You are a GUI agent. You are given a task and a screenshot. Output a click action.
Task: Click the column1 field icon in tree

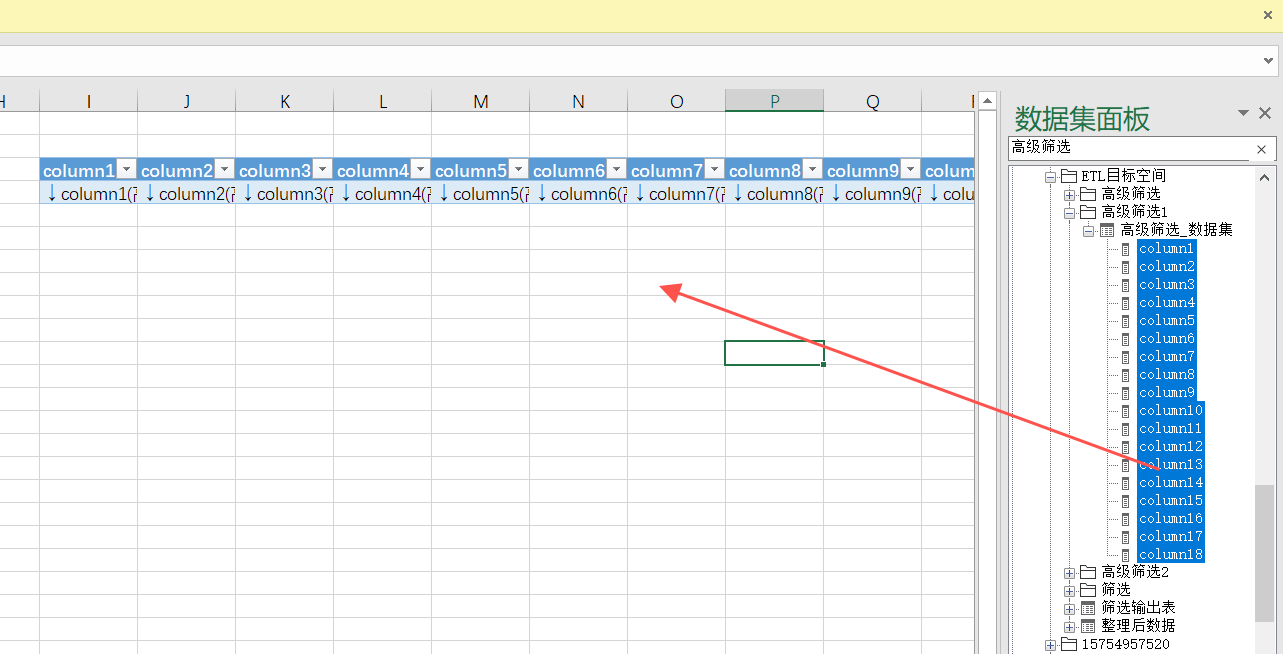point(1125,249)
